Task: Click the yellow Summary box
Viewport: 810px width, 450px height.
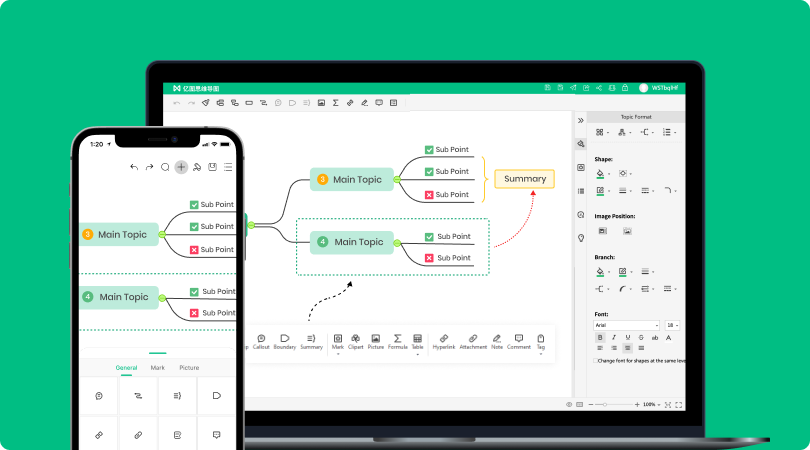Action: point(525,179)
